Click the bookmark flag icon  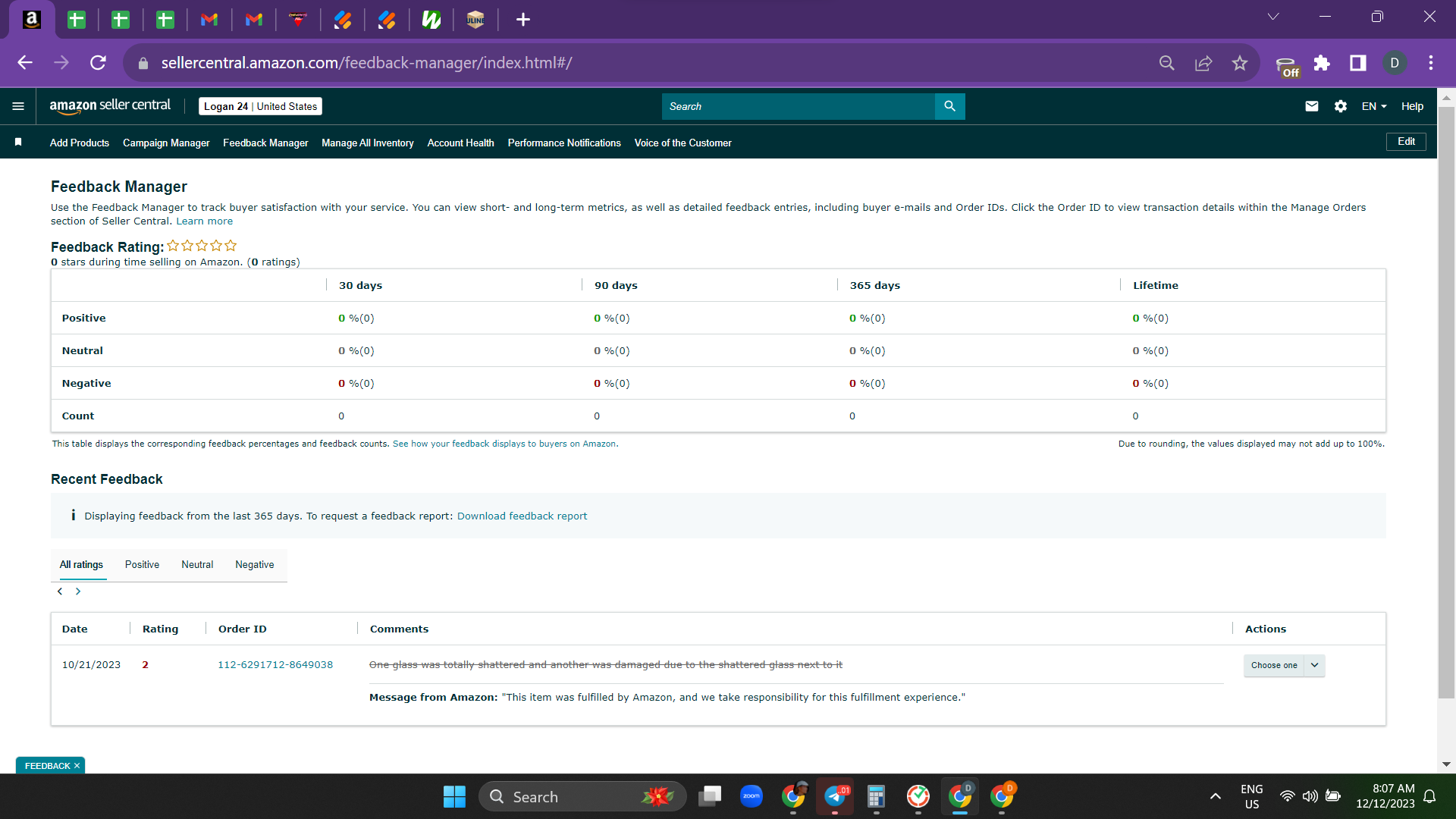pos(18,142)
